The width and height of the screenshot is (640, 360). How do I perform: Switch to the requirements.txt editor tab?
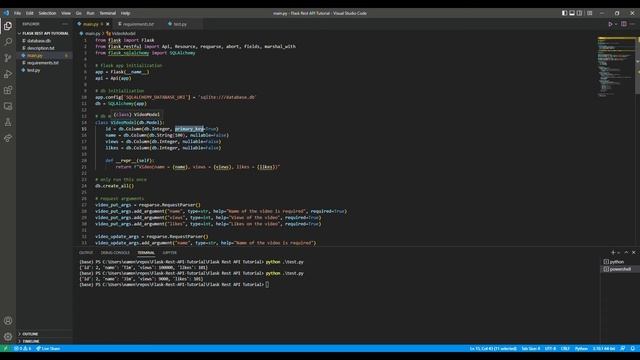[x=138, y=24]
